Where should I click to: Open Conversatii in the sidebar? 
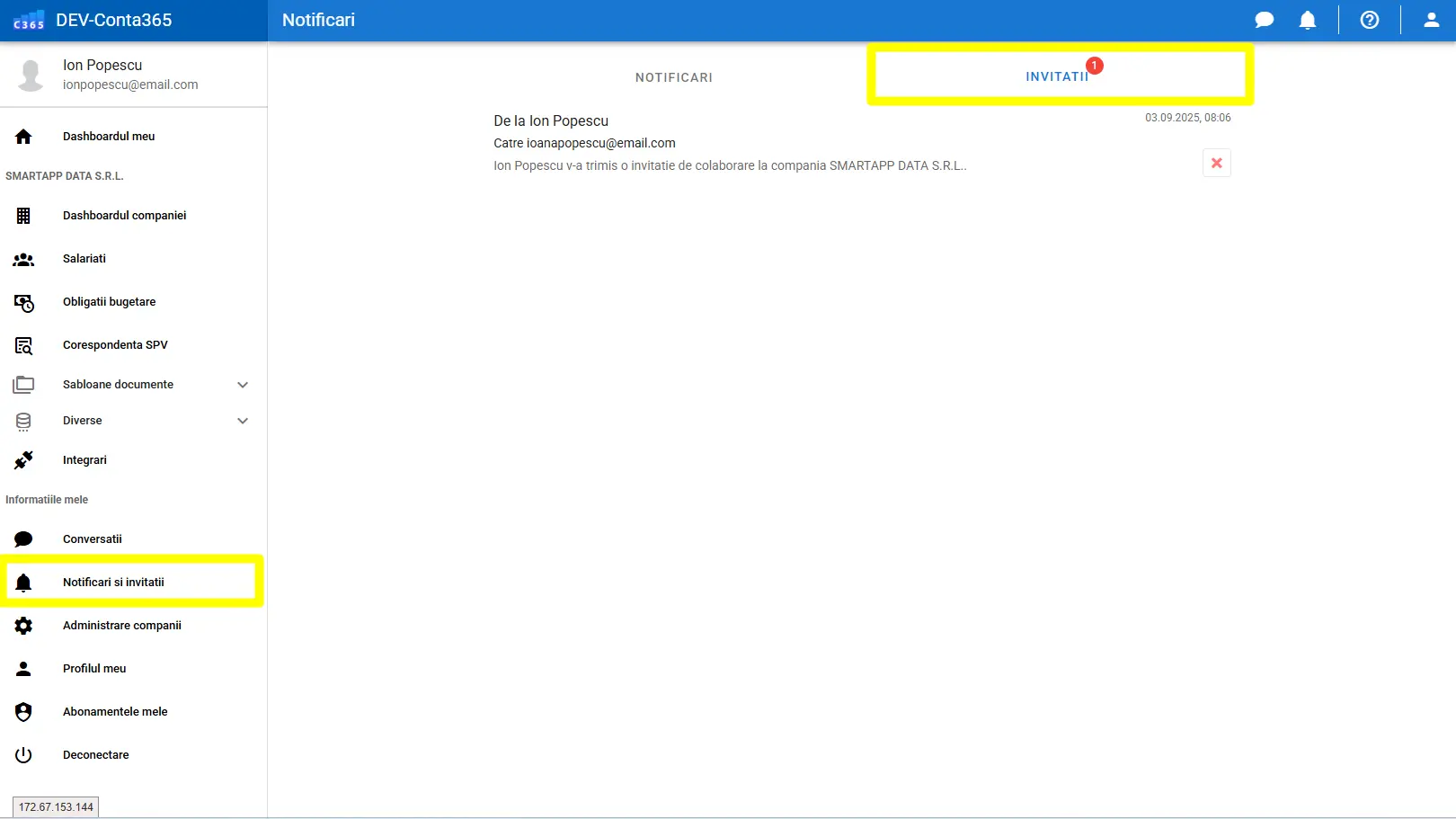click(x=92, y=539)
